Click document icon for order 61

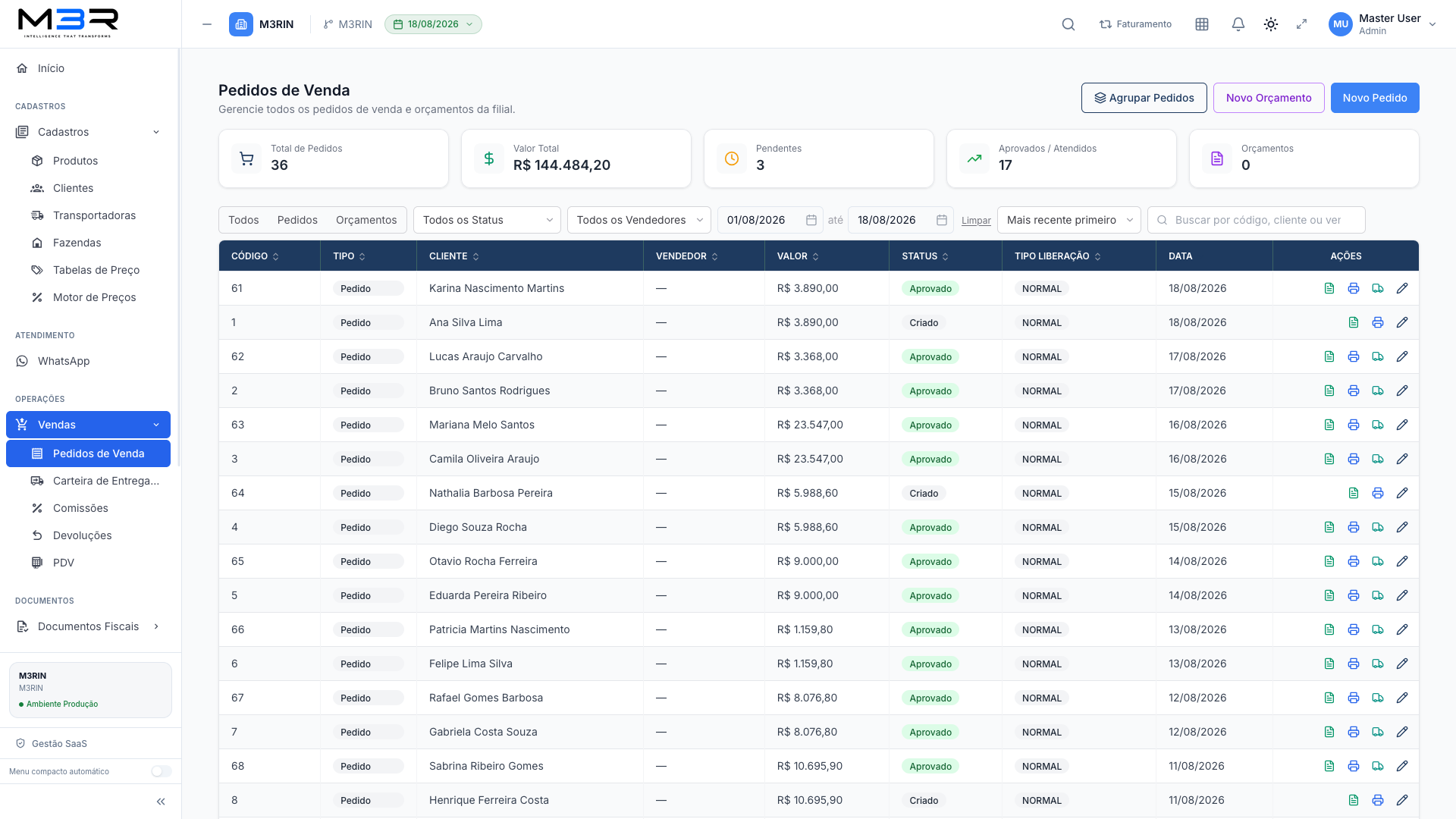pos(1329,288)
